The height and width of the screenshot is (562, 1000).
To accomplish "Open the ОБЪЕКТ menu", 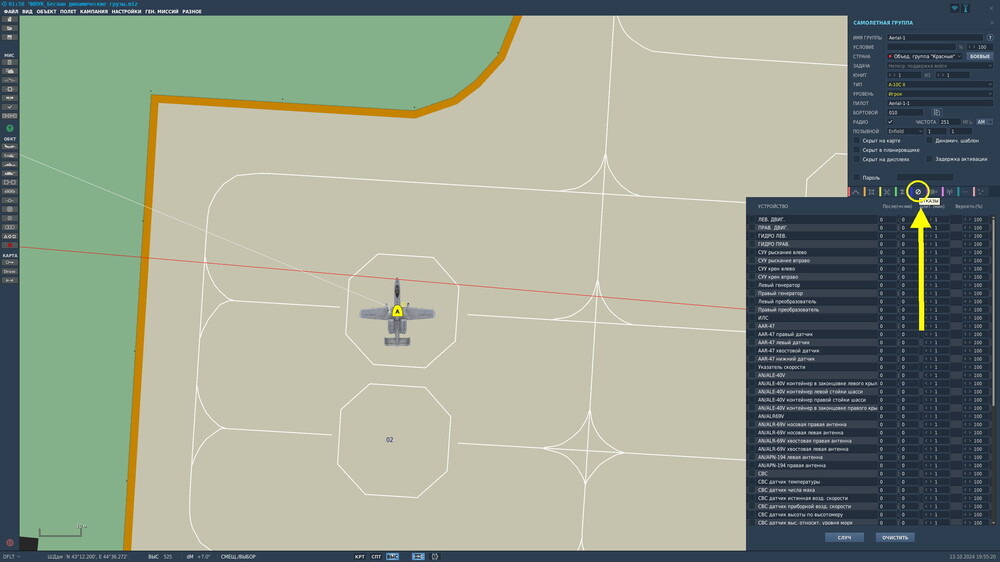I will coord(46,11).
